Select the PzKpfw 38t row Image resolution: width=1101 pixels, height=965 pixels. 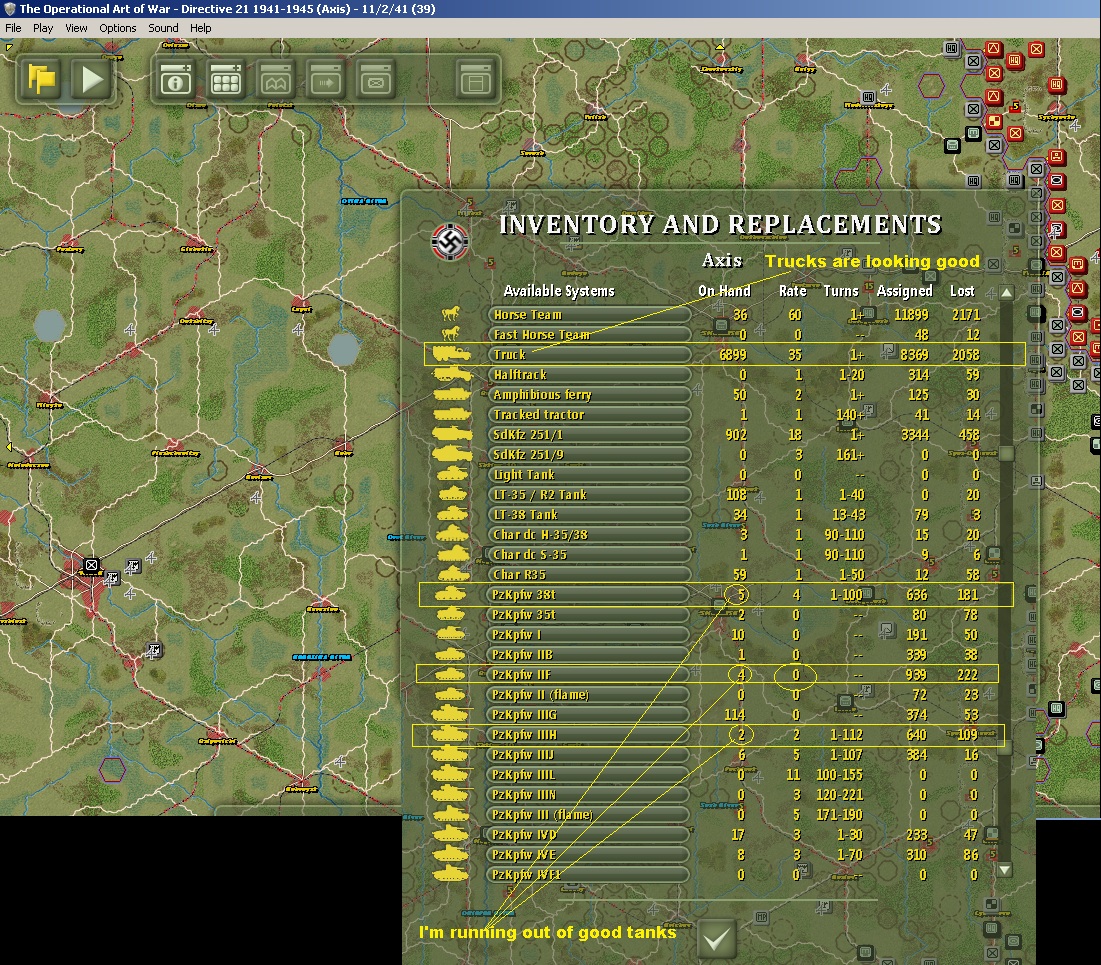[x=588, y=595]
